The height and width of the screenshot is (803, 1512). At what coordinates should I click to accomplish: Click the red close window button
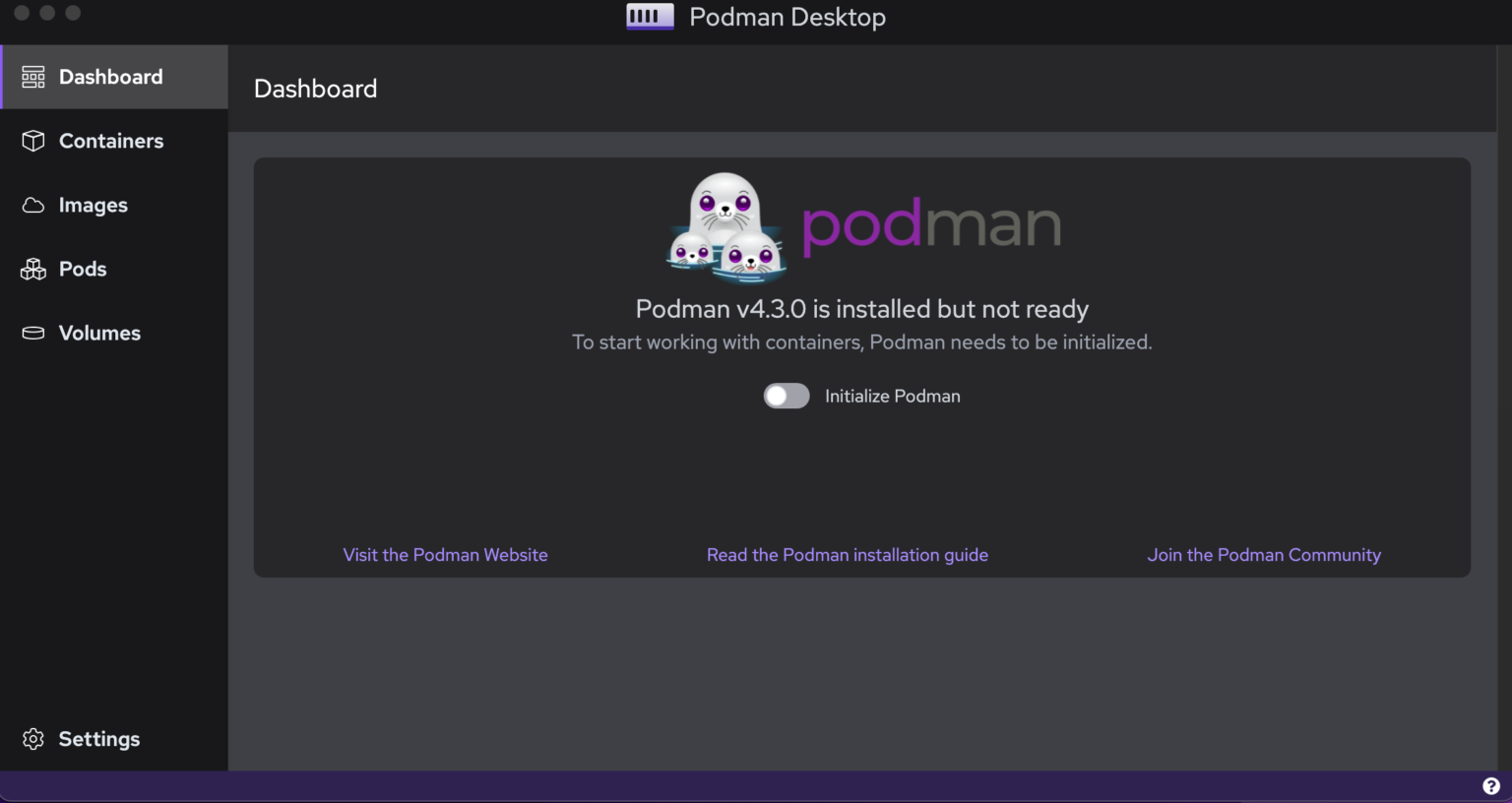[22, 13]
